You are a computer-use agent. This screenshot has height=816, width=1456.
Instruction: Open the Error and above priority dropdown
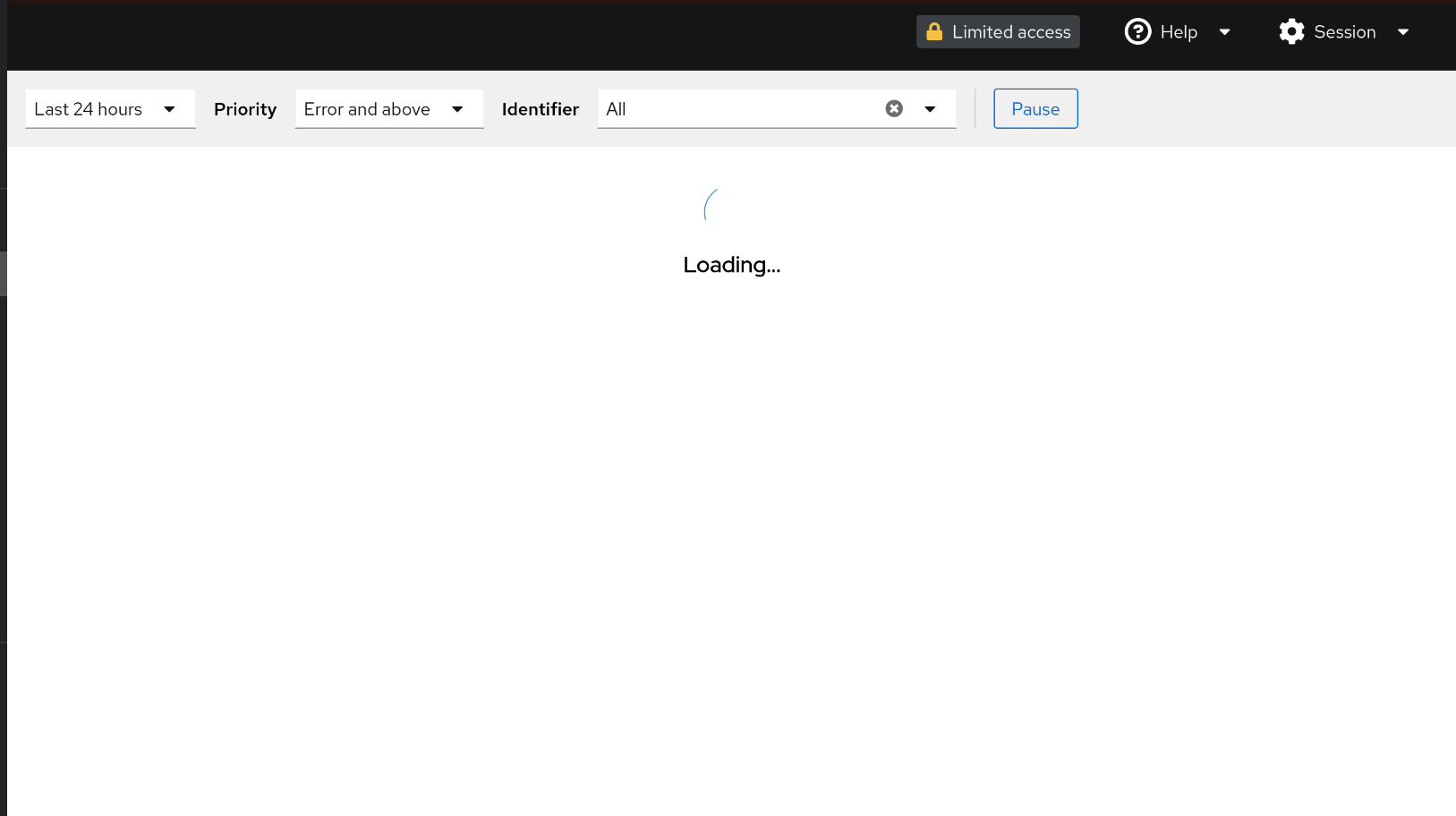389,109
